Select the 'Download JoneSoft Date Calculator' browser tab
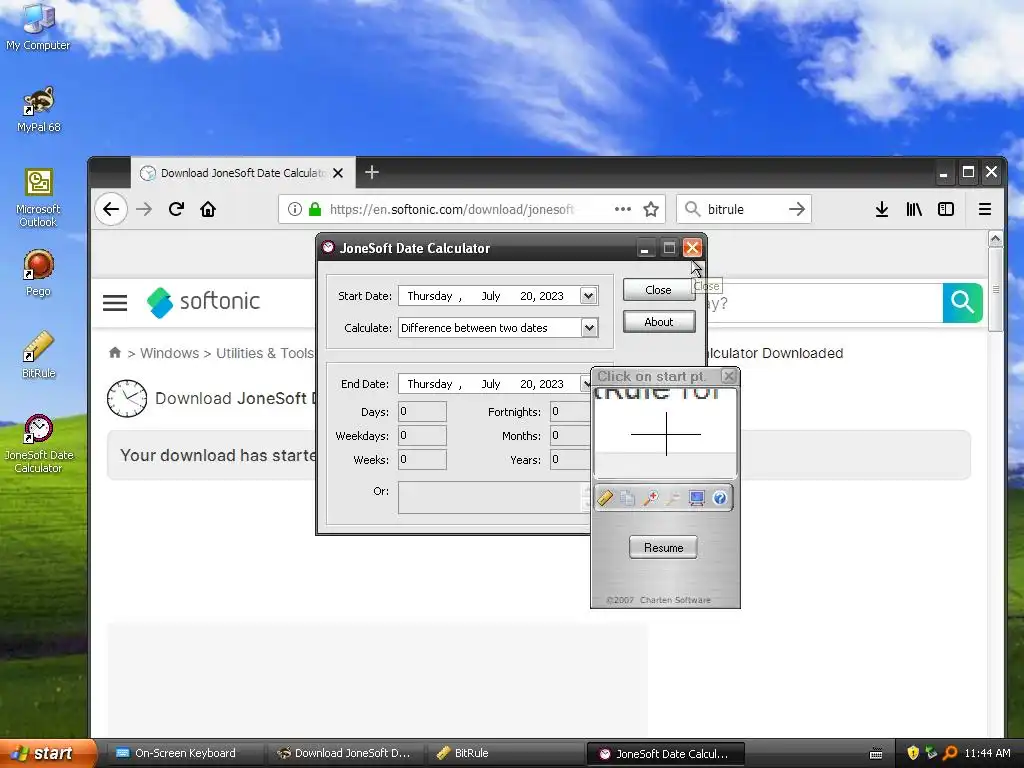Screen dimensions: 1024x768 tap(243, 173)
